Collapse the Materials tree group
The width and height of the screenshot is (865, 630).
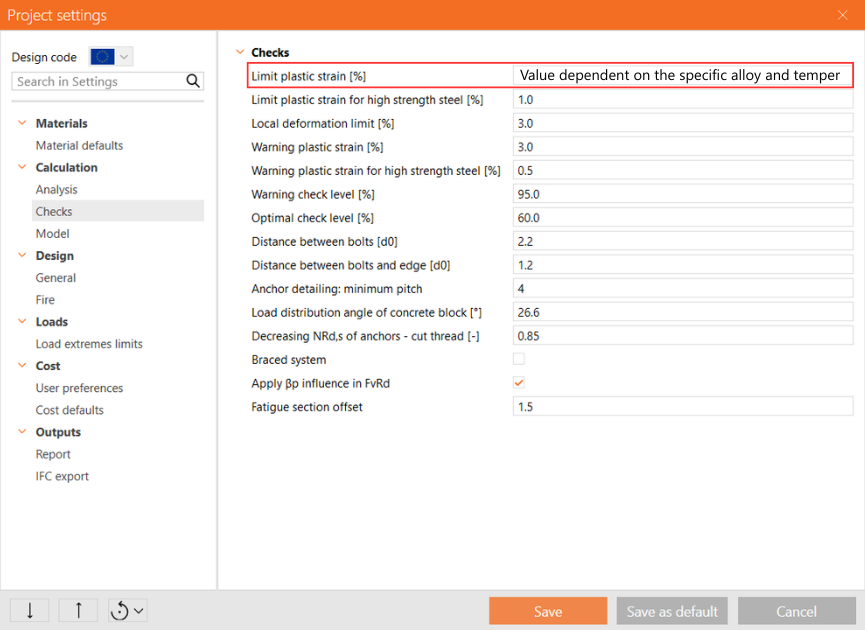pyautogui.click(x=22, y=124)
